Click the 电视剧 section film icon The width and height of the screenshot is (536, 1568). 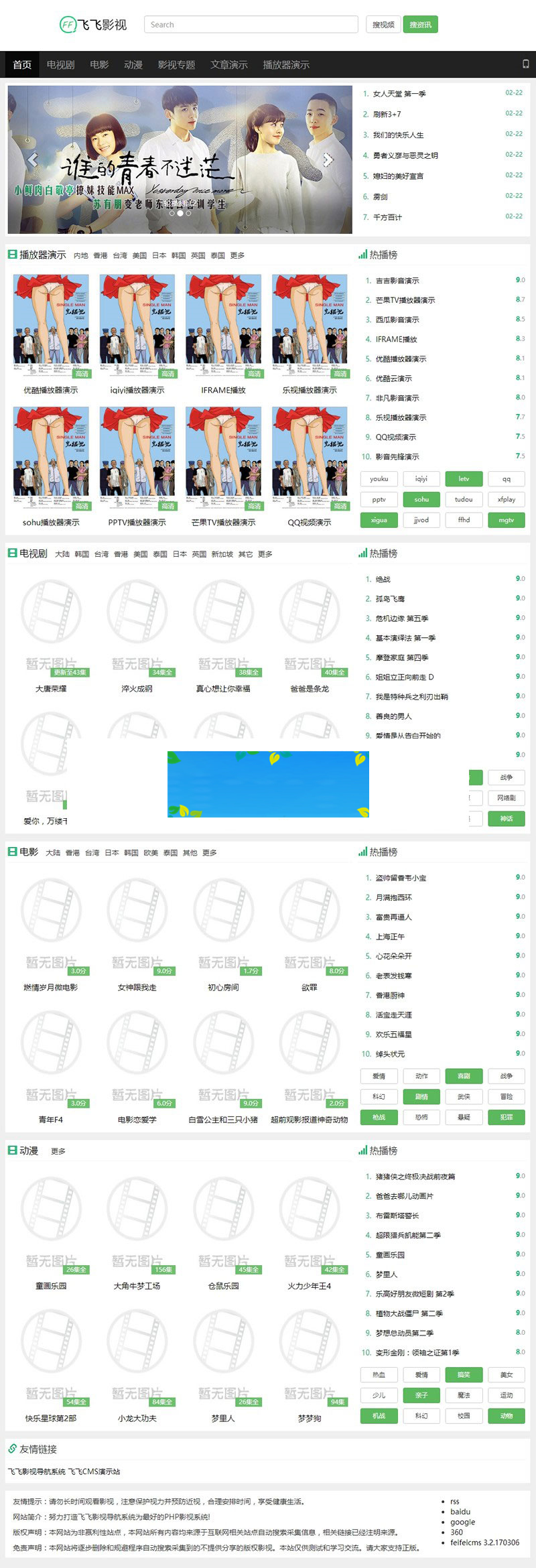click(x=12, y=553)
